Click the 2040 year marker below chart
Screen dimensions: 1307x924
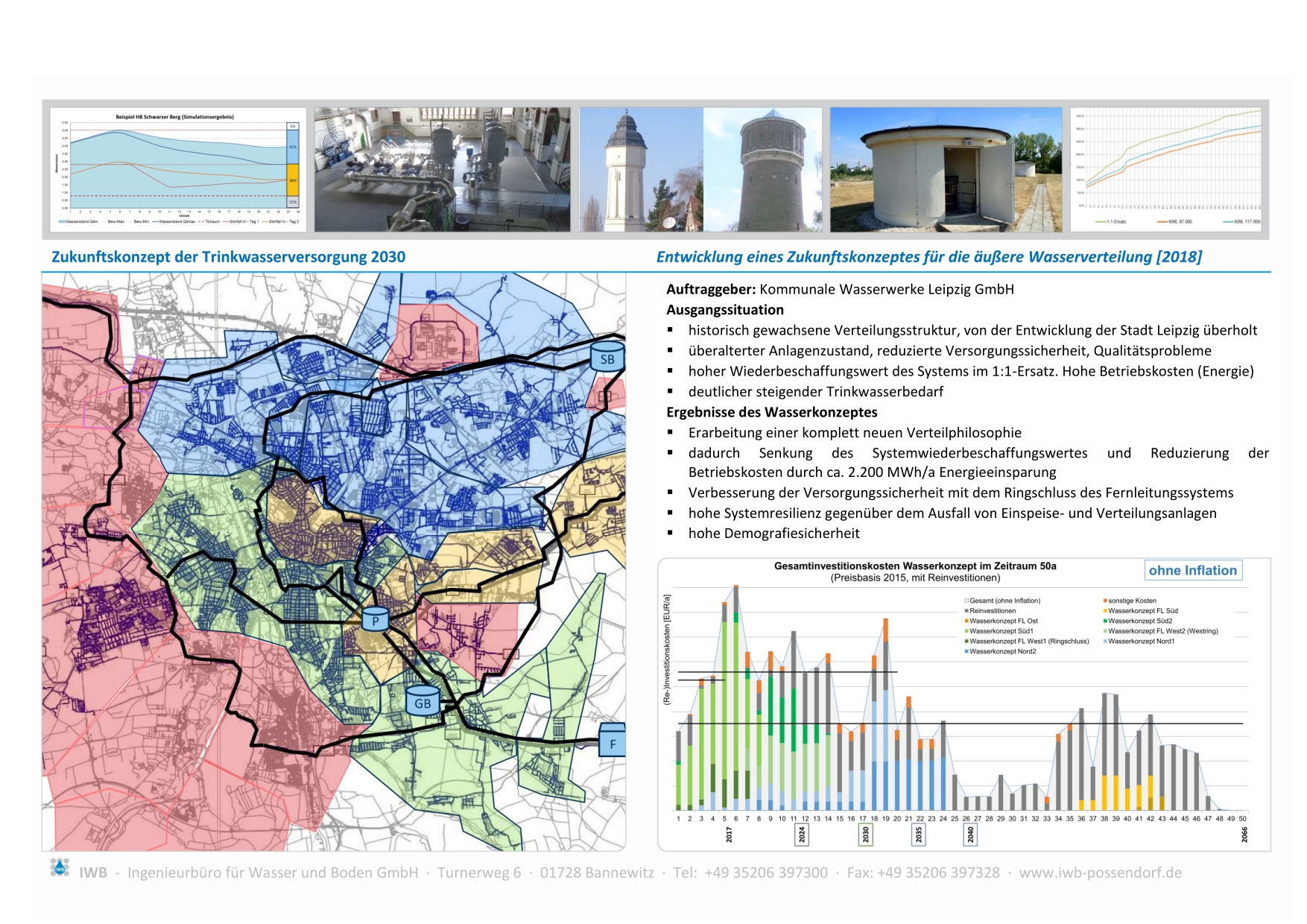(970, 835)
